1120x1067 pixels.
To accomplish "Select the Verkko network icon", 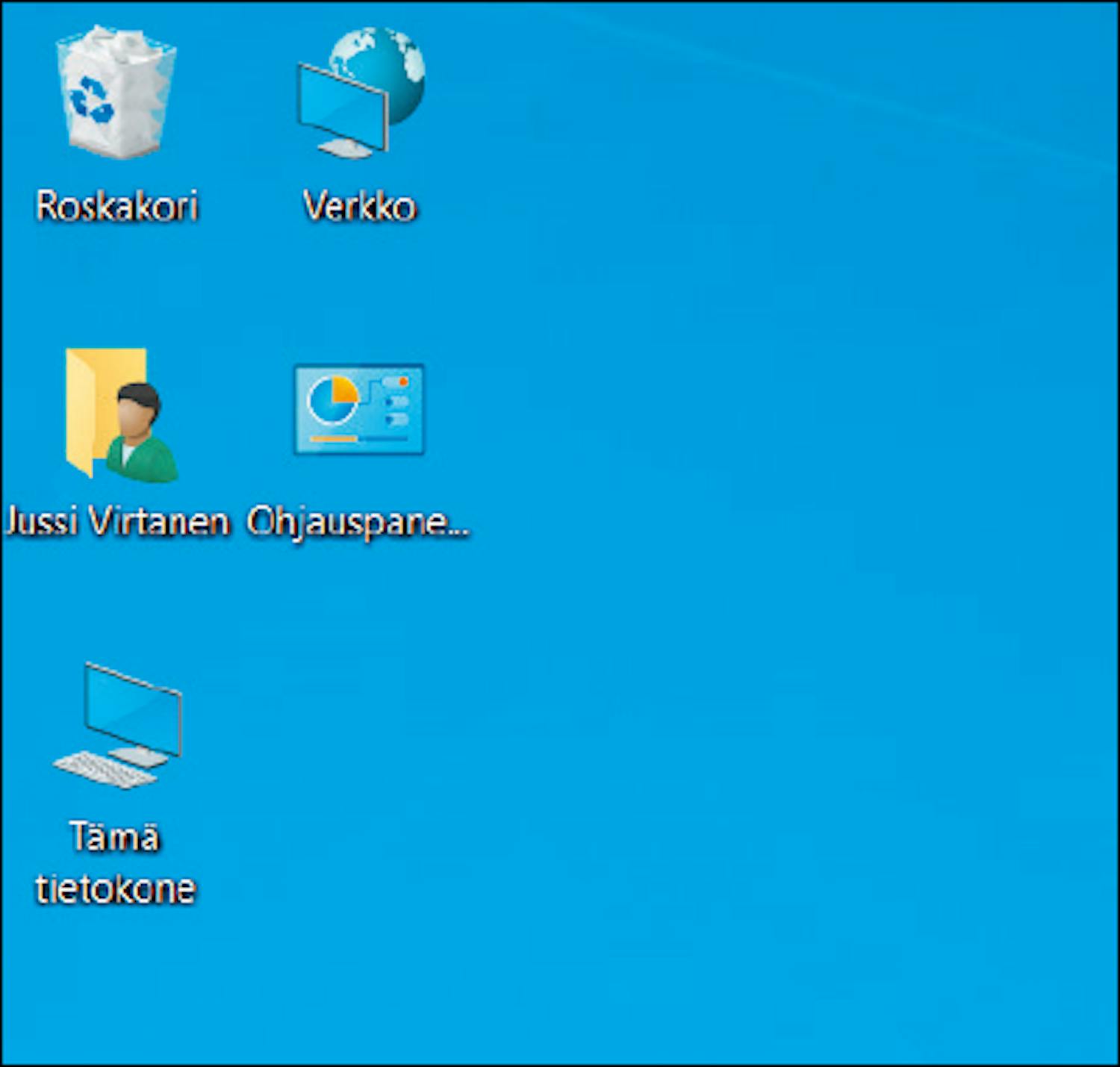I will (361, 92).
